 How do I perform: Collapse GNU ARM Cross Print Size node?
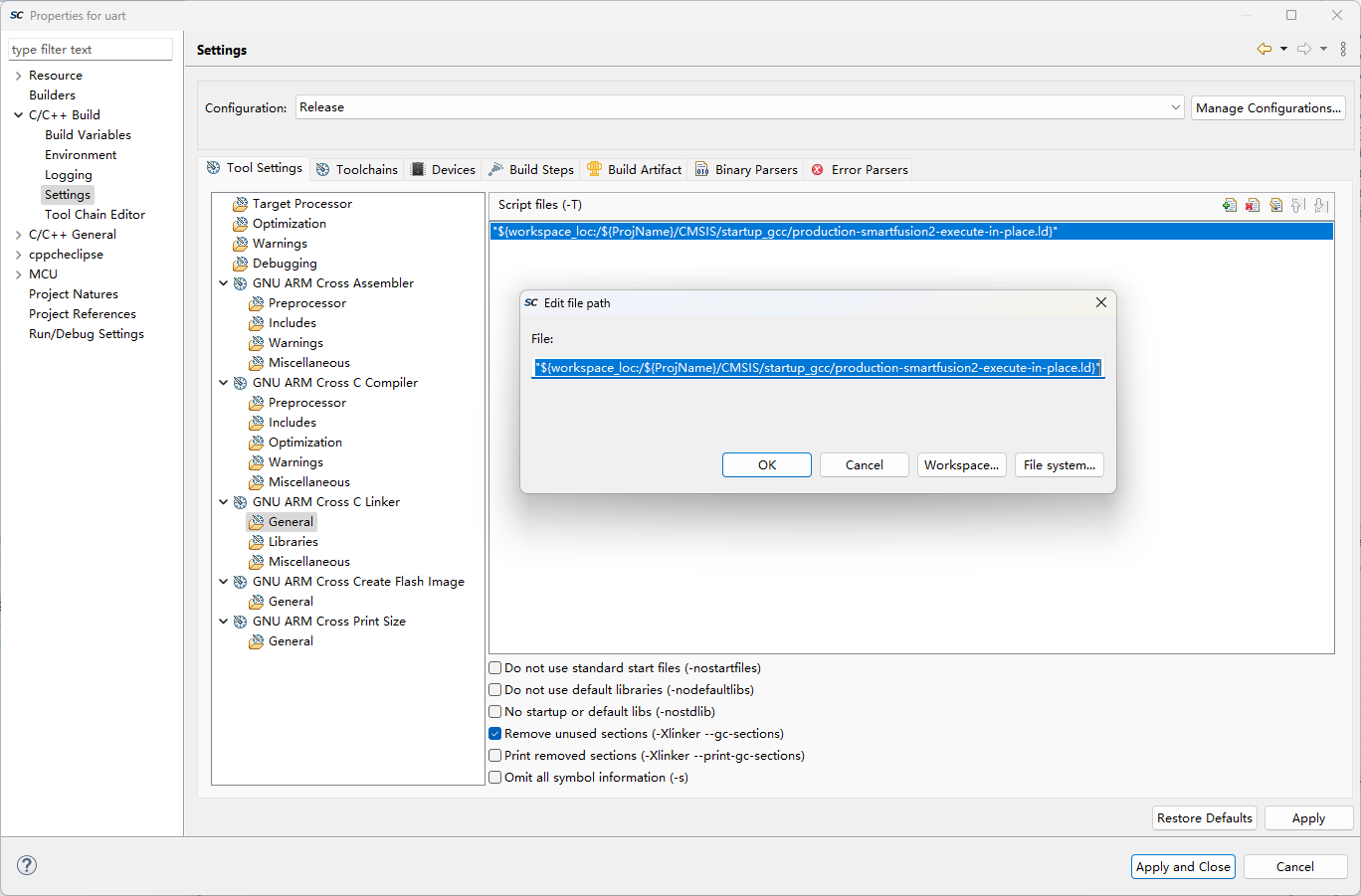tap(223, 622)
